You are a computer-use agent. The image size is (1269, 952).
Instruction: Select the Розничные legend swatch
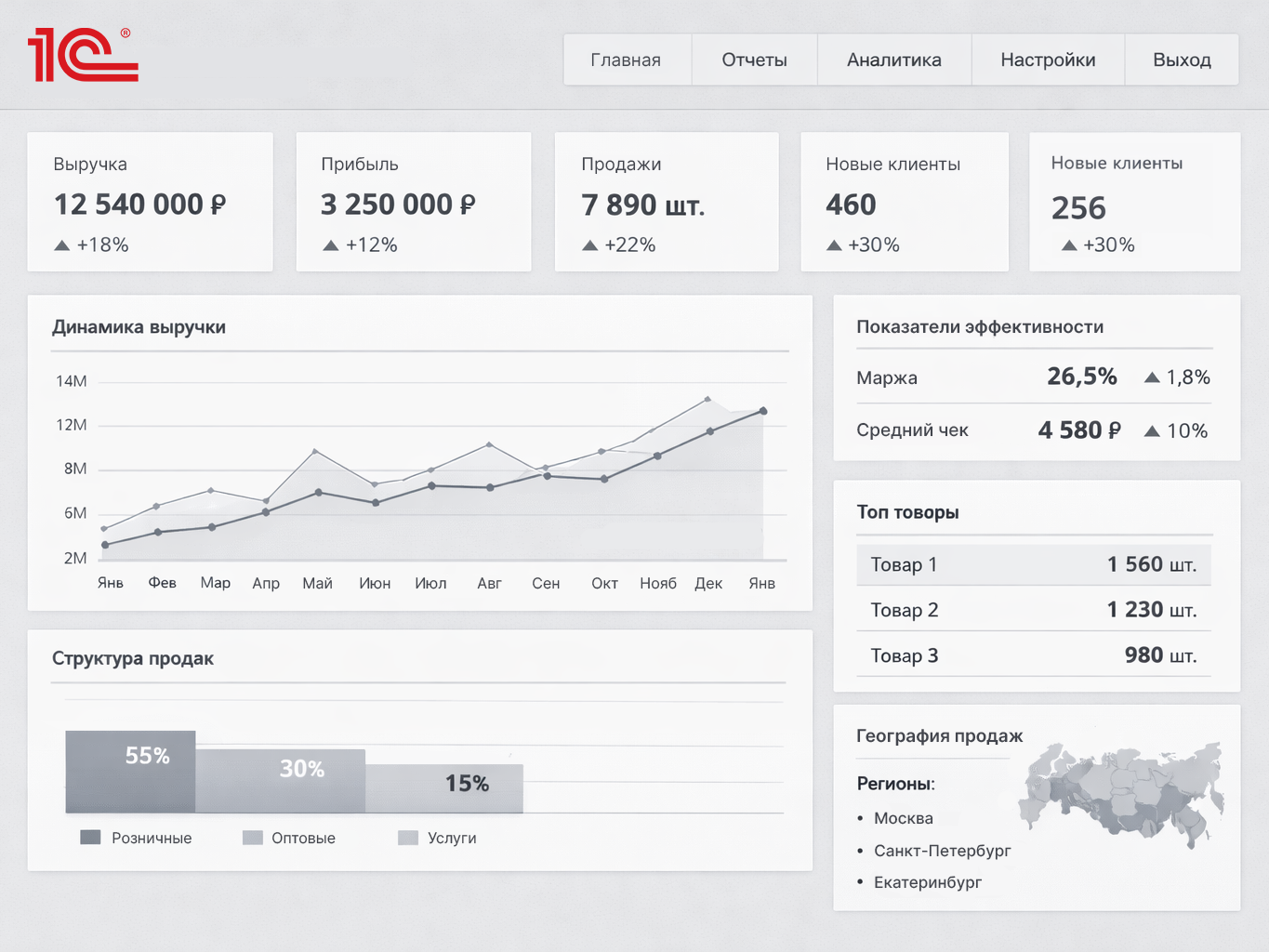pyautogui.click(x=90, y=838)
